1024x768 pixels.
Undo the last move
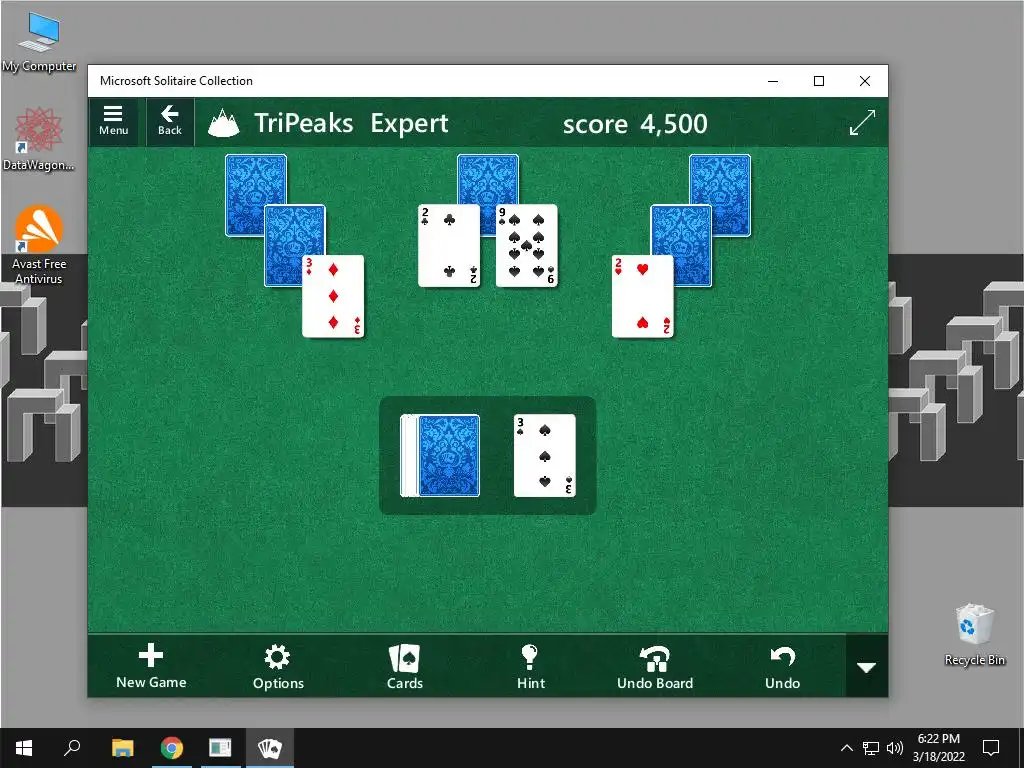pyautogui.click(x=782, y=666)
